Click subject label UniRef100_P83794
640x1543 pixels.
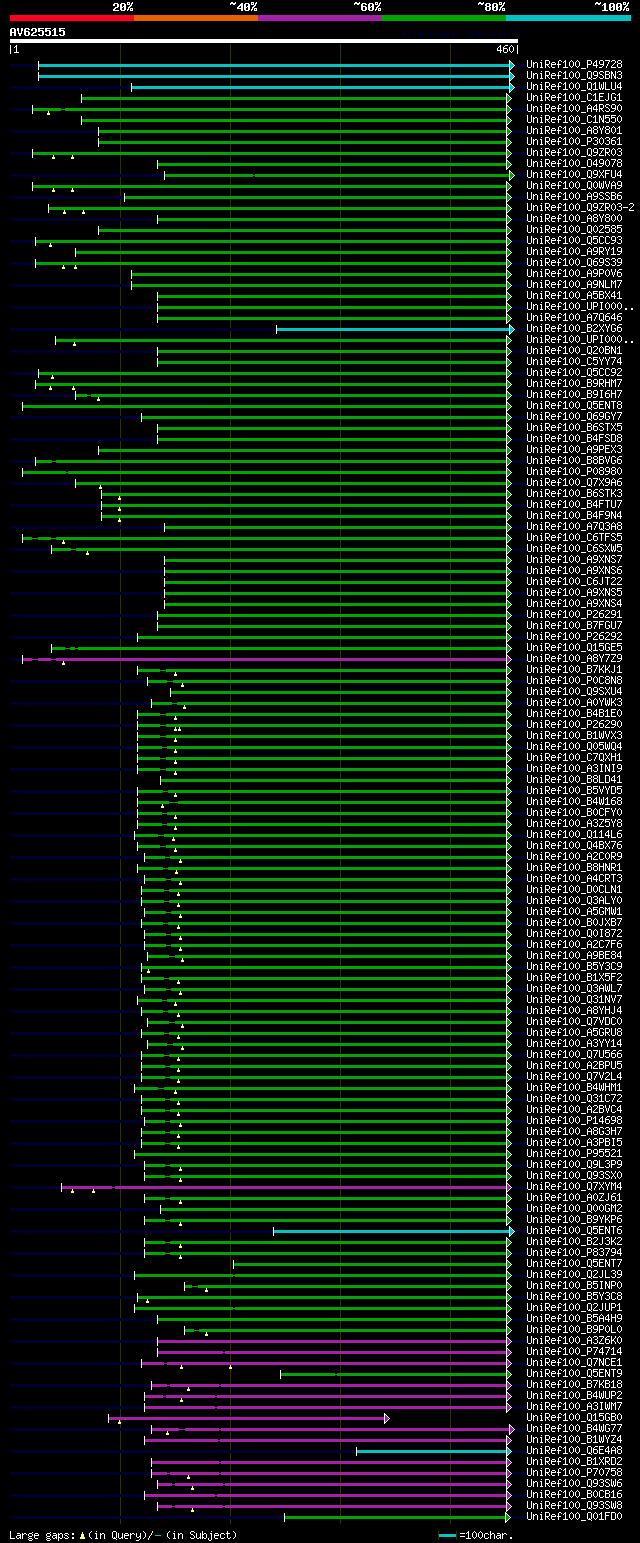[x=574, y=1252]
